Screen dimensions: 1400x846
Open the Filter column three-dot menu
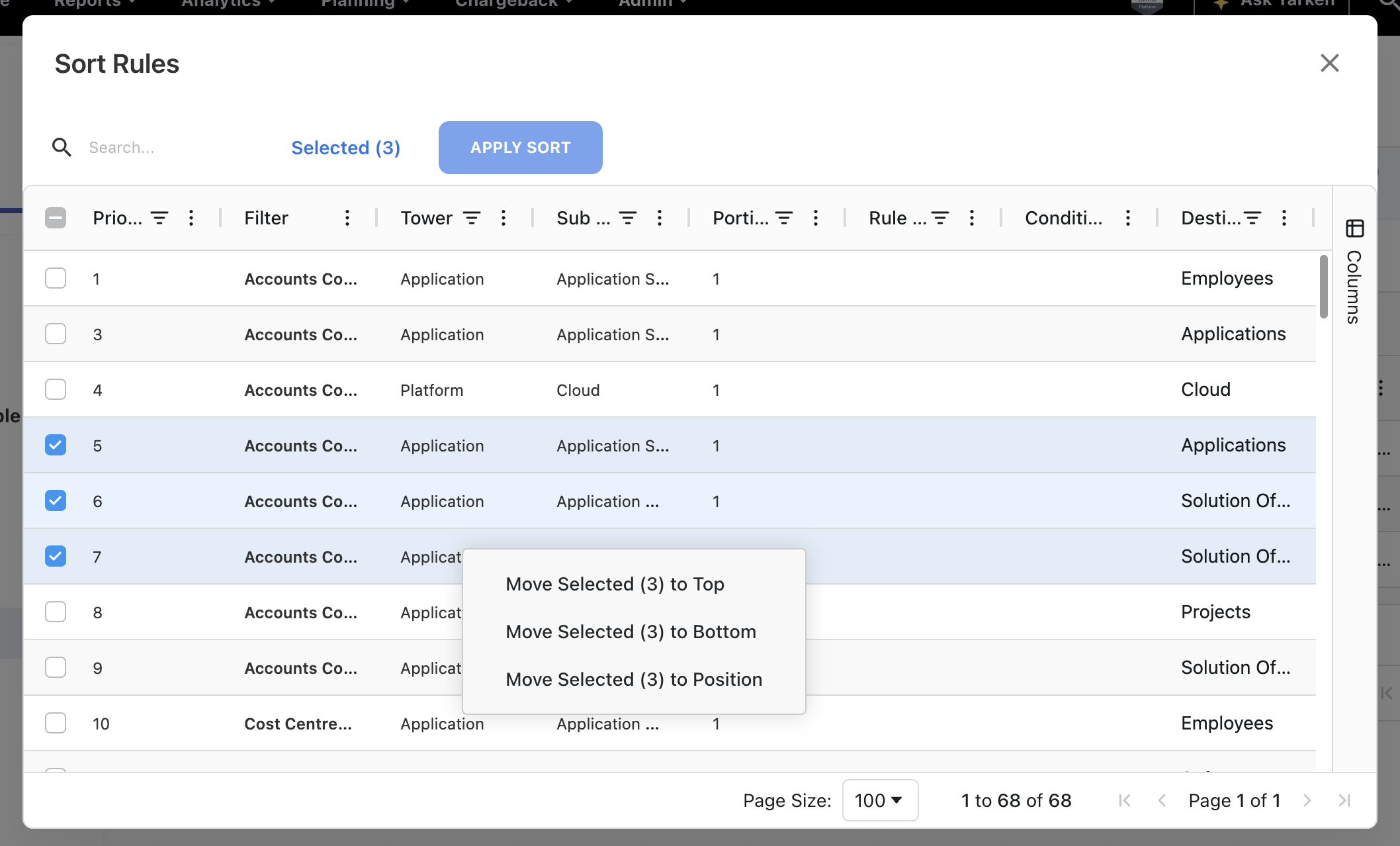coord(347,218)
